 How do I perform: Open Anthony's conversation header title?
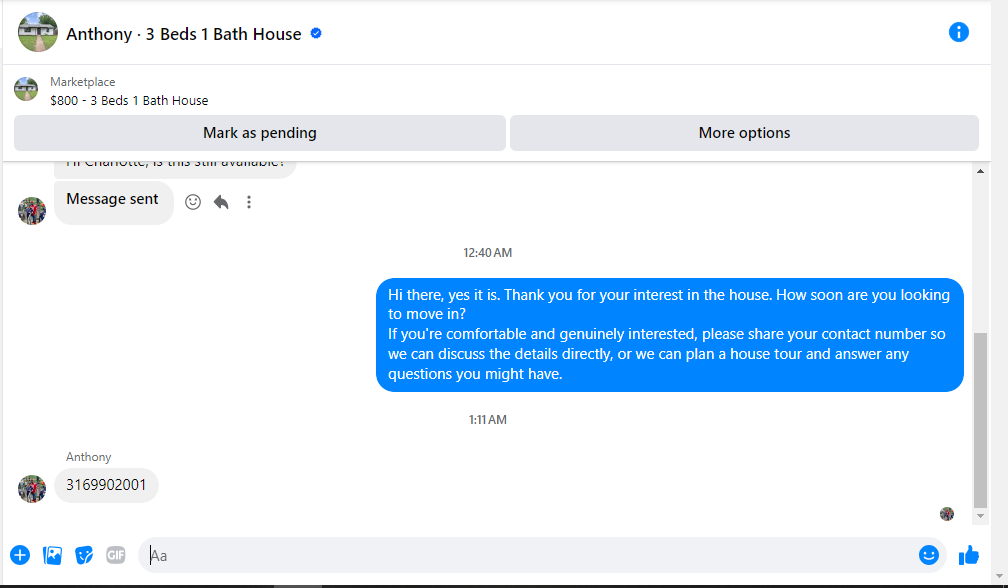(184, 34)
